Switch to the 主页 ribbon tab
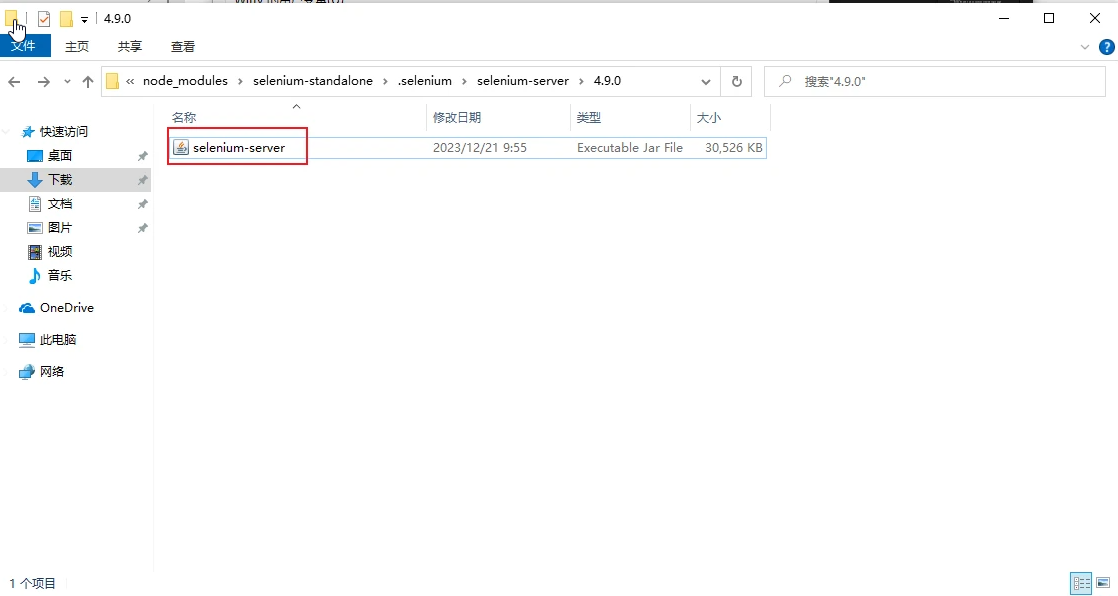 click(77, 46)
